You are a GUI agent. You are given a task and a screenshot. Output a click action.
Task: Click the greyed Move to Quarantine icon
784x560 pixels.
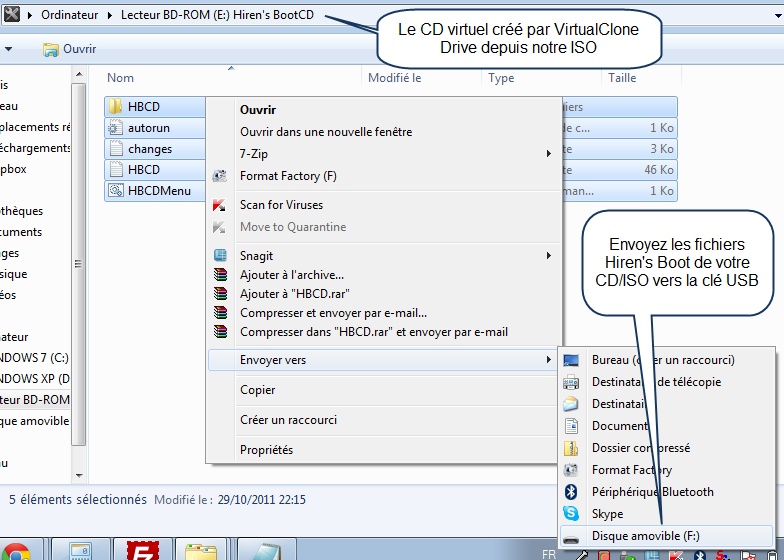220,227
